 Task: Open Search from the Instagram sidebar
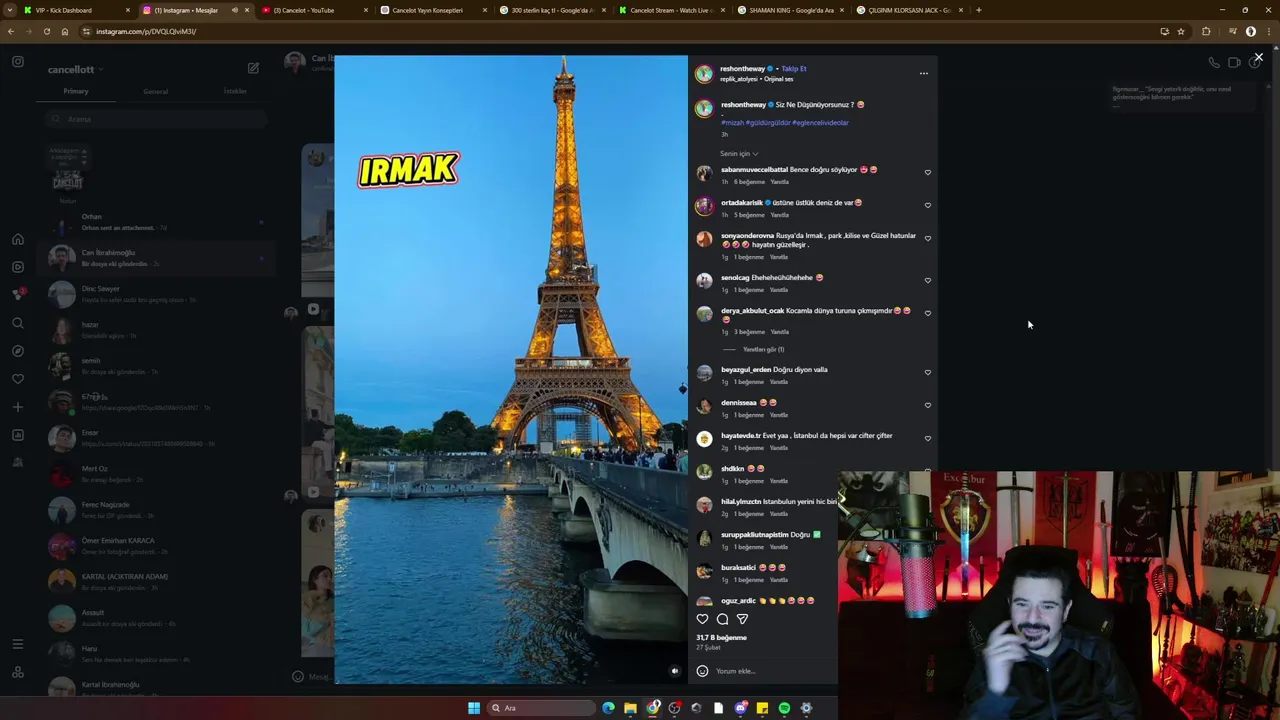tap(18, 323)
